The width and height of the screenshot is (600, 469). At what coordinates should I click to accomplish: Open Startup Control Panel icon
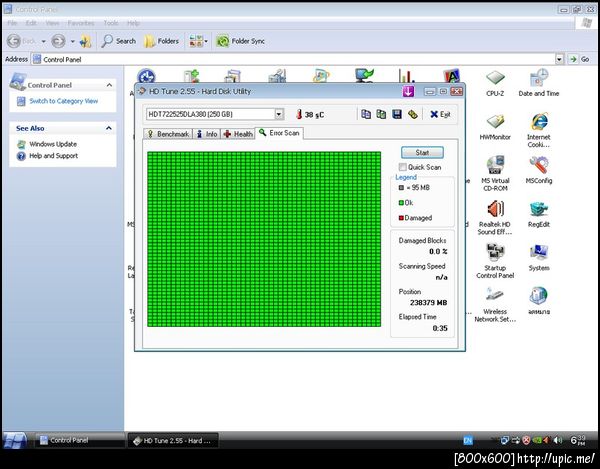[x=495, y=261]
